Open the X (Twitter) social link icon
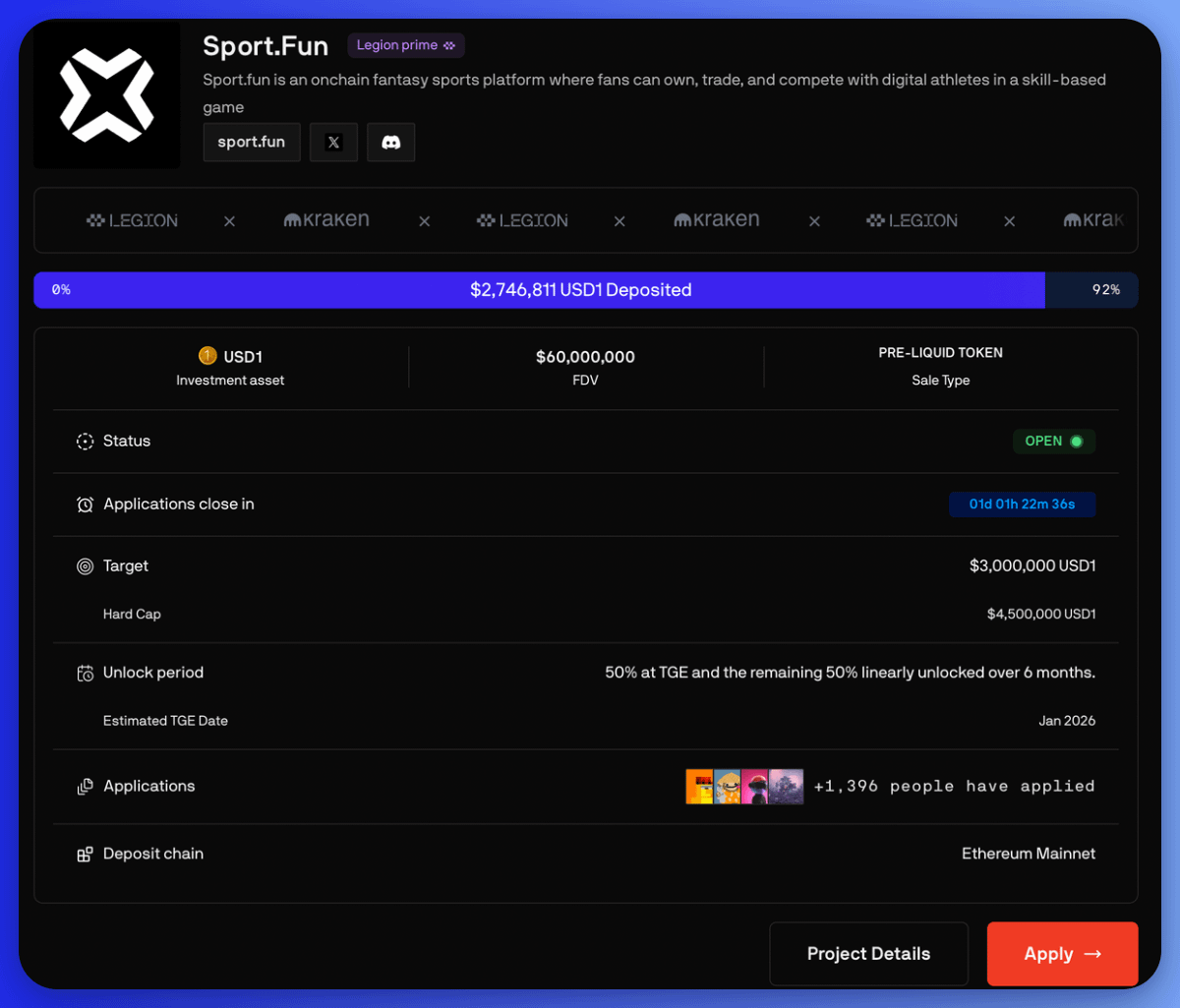Image resolution: width=1180 pixels, height=1008 pixels. (333, 143)
